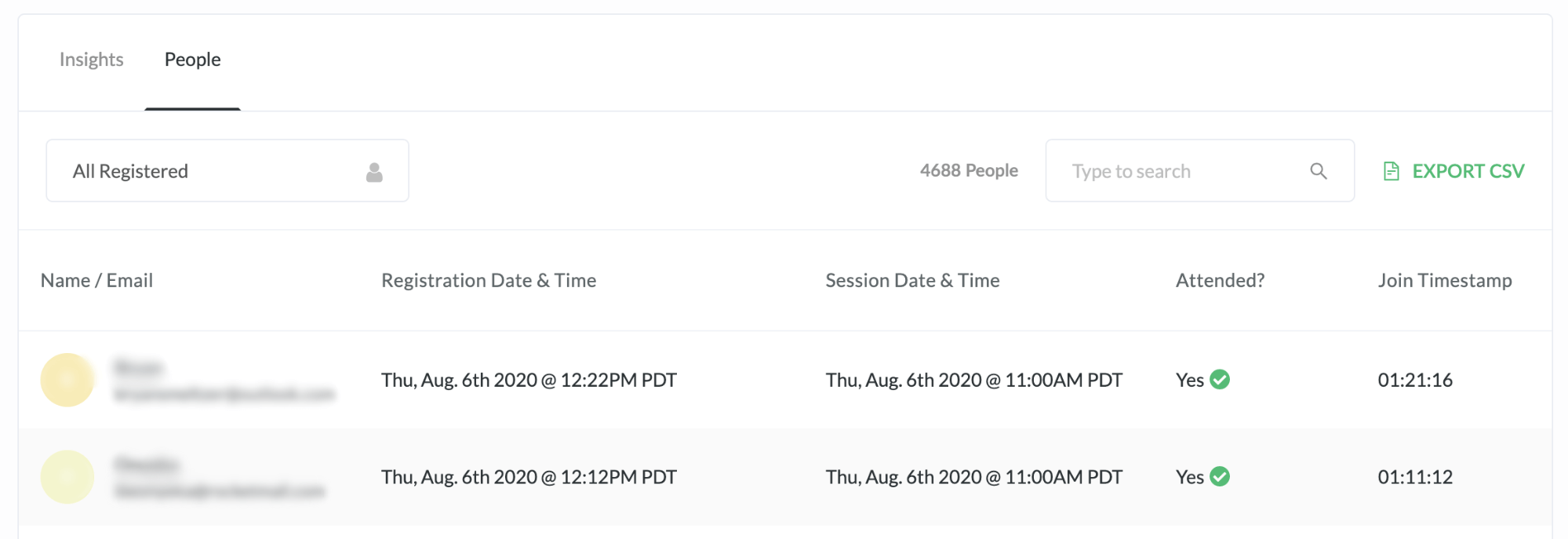Click the first attendee's avatar

point(67,380)
